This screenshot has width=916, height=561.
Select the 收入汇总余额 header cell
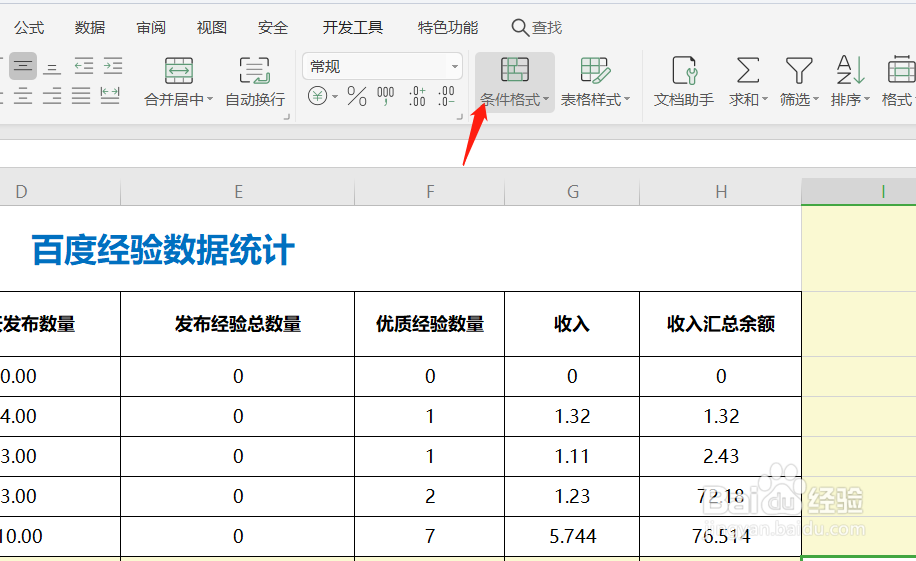[x=721, y=324]
